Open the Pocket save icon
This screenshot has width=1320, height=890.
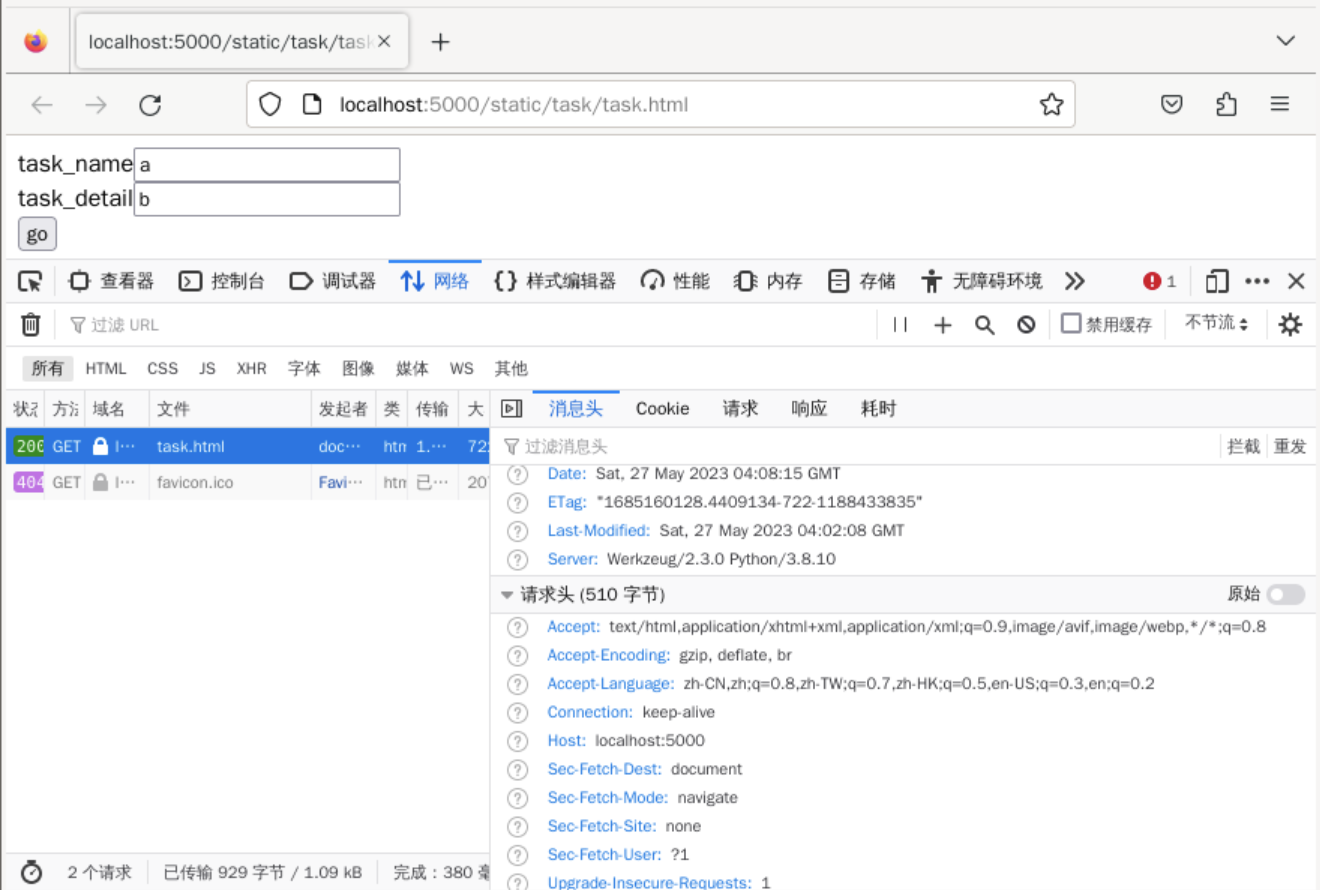[1172, 104]
